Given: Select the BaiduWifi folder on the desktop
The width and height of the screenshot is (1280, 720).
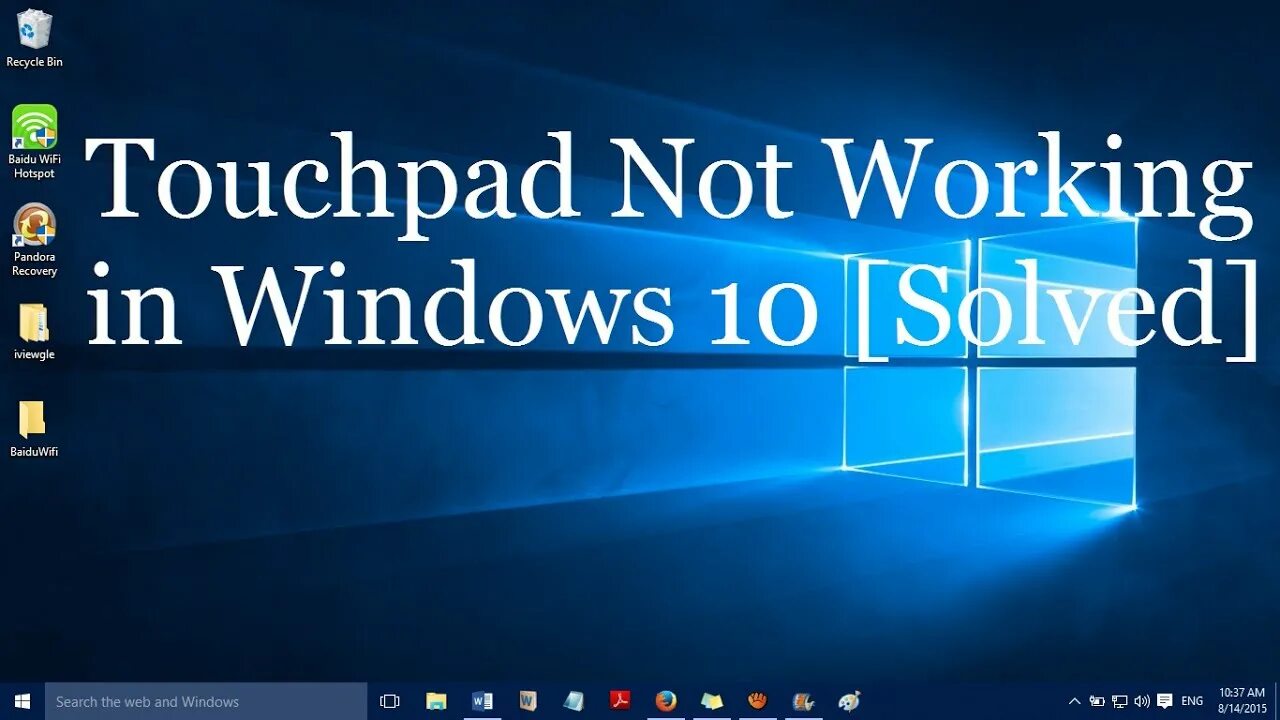Looking at the screenshot, I should pos(34,429).
